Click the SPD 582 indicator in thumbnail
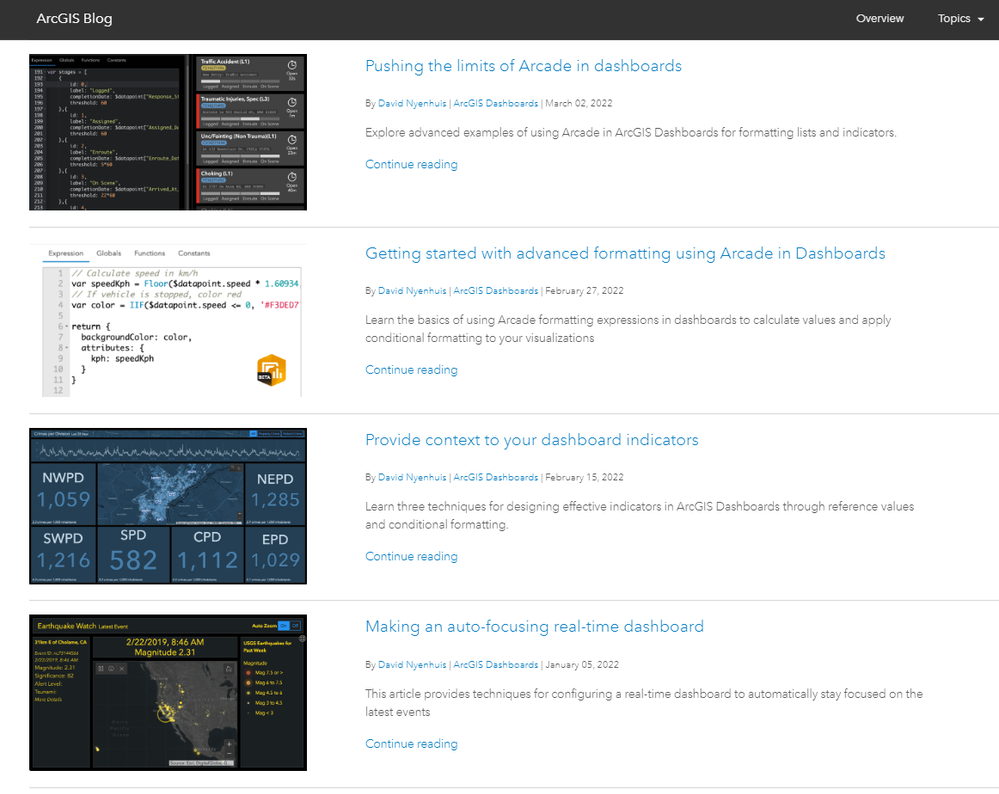 point(133,554)
